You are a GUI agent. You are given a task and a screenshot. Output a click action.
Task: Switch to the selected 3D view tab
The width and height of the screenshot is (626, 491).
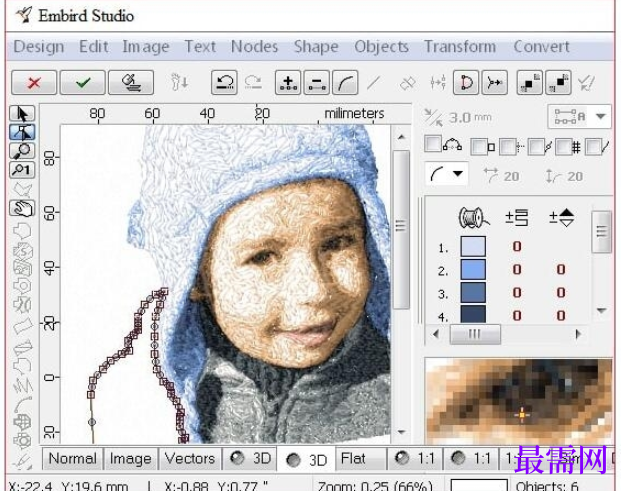(x=307, y=459)
